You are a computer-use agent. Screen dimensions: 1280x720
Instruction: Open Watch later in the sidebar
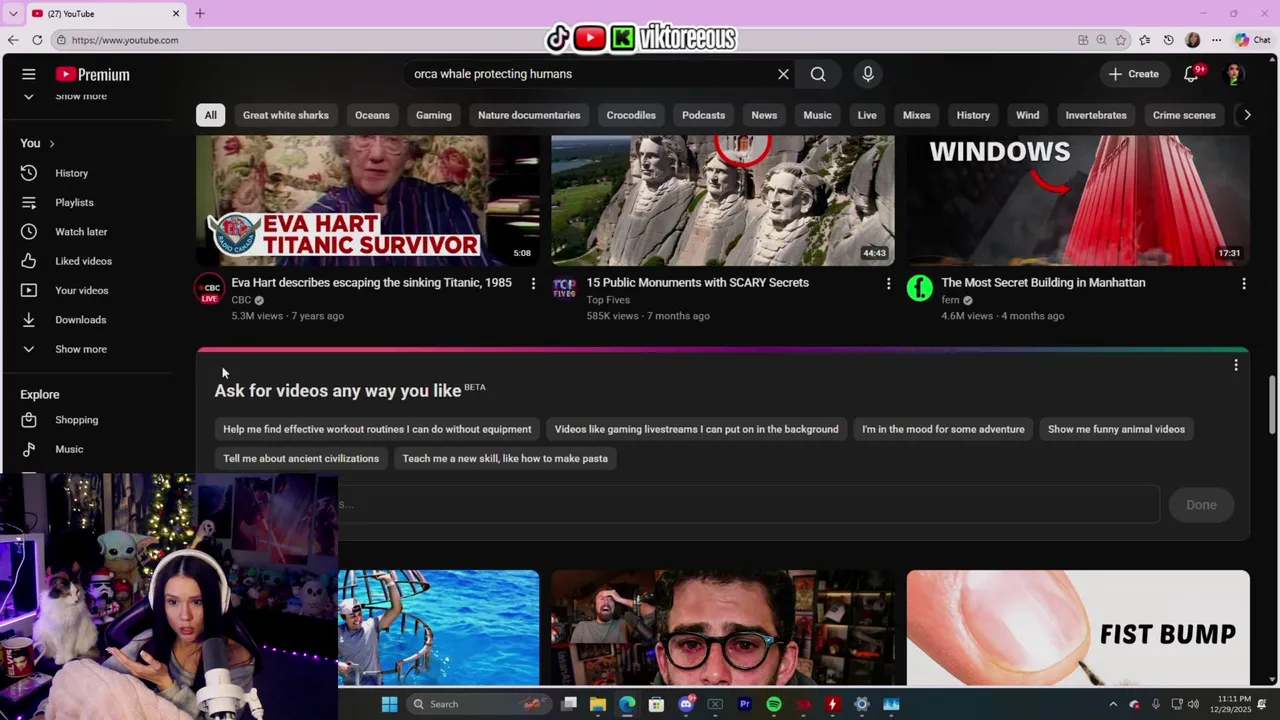[x=81, y=232]
